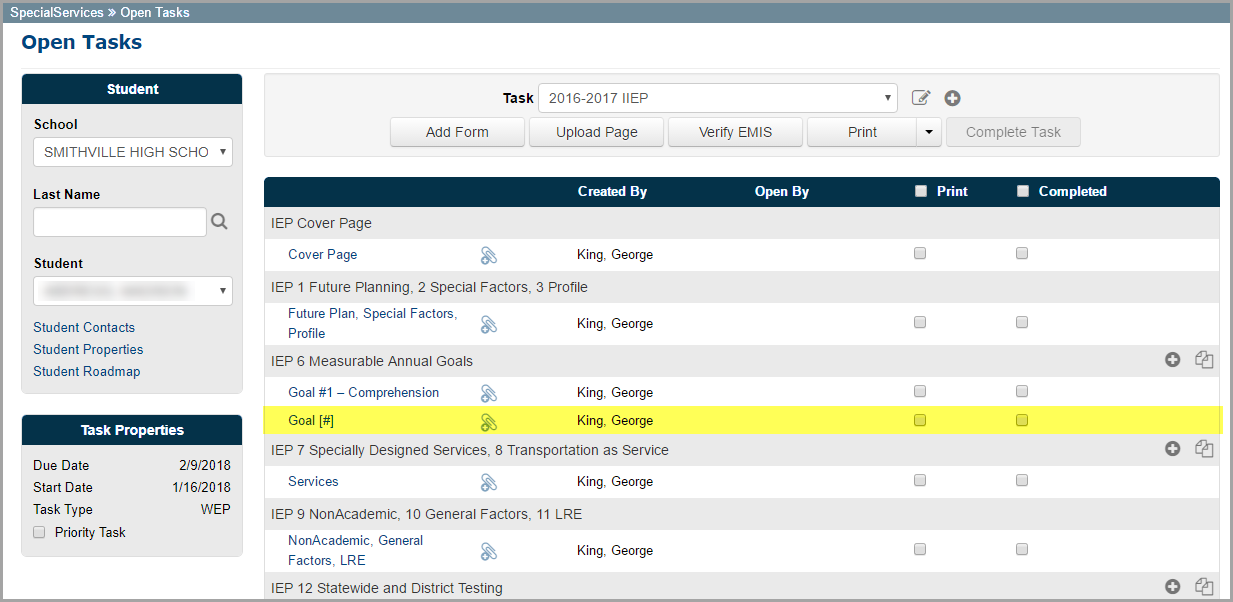This screenshot has width=1233, height=602.
Task: Open the Services form link
Action: point(313,481)
